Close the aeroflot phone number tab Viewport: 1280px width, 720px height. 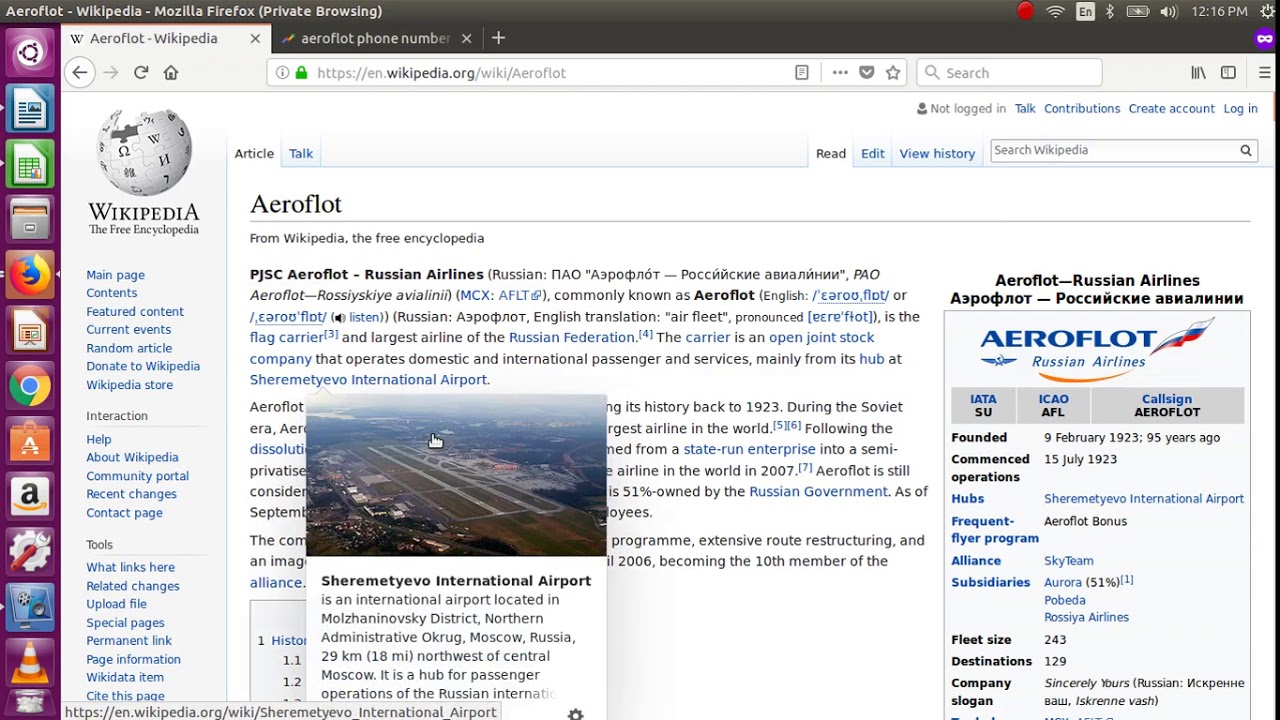[467, 38]
